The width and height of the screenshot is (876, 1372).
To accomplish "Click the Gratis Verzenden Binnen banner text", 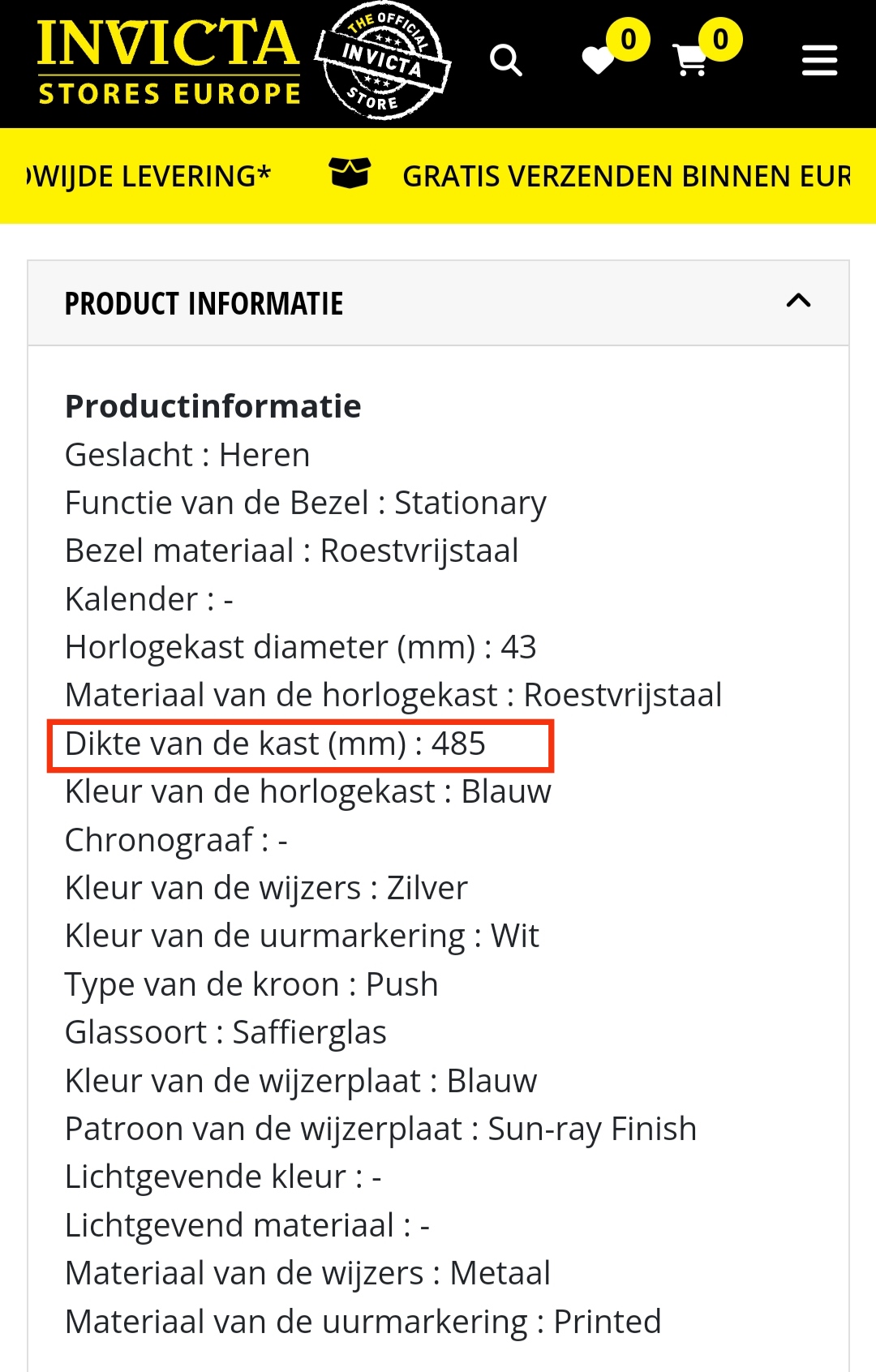I will (x=626, y=176).
